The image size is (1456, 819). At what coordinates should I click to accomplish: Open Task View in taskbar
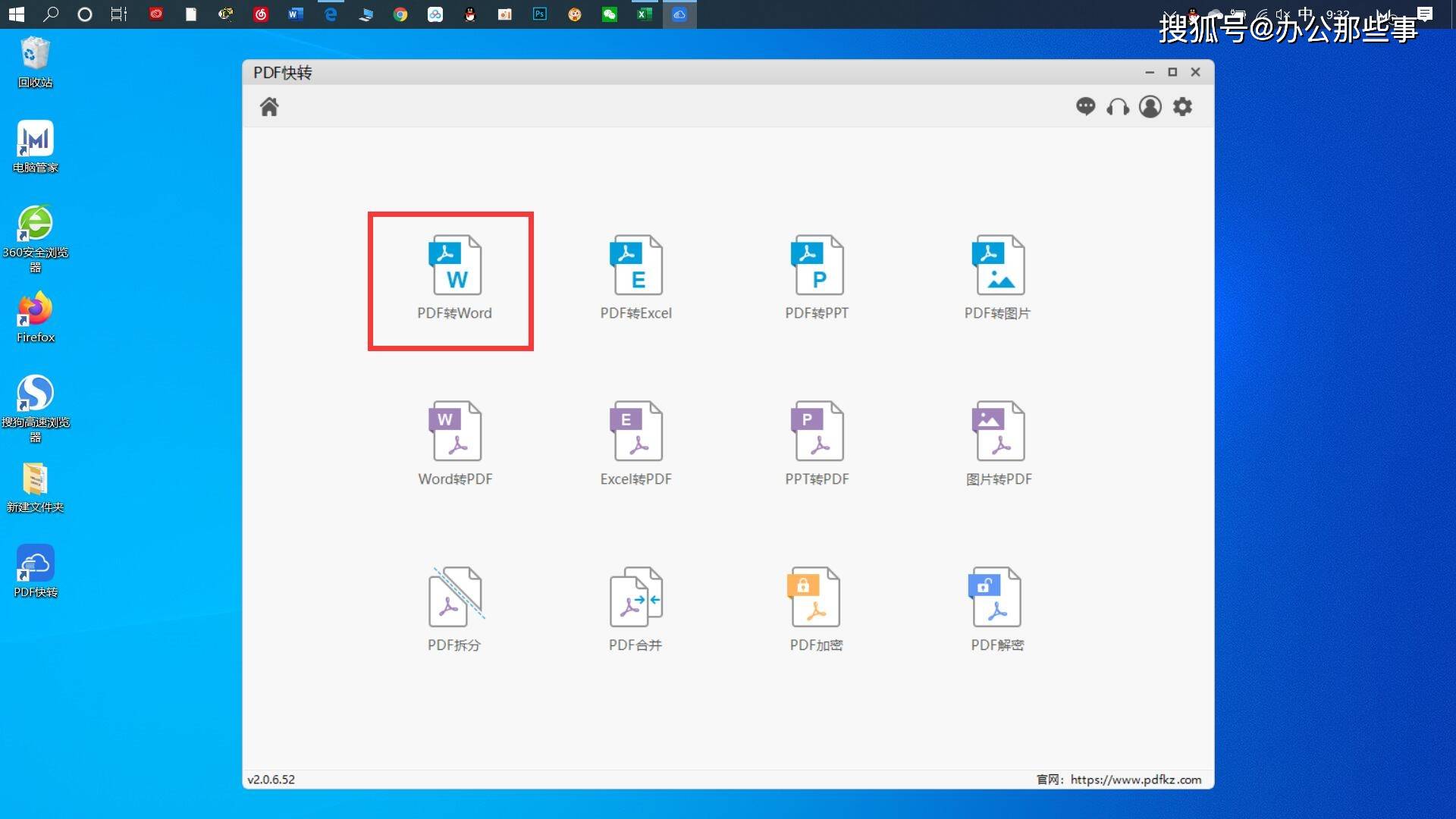(x=119, y=14)
